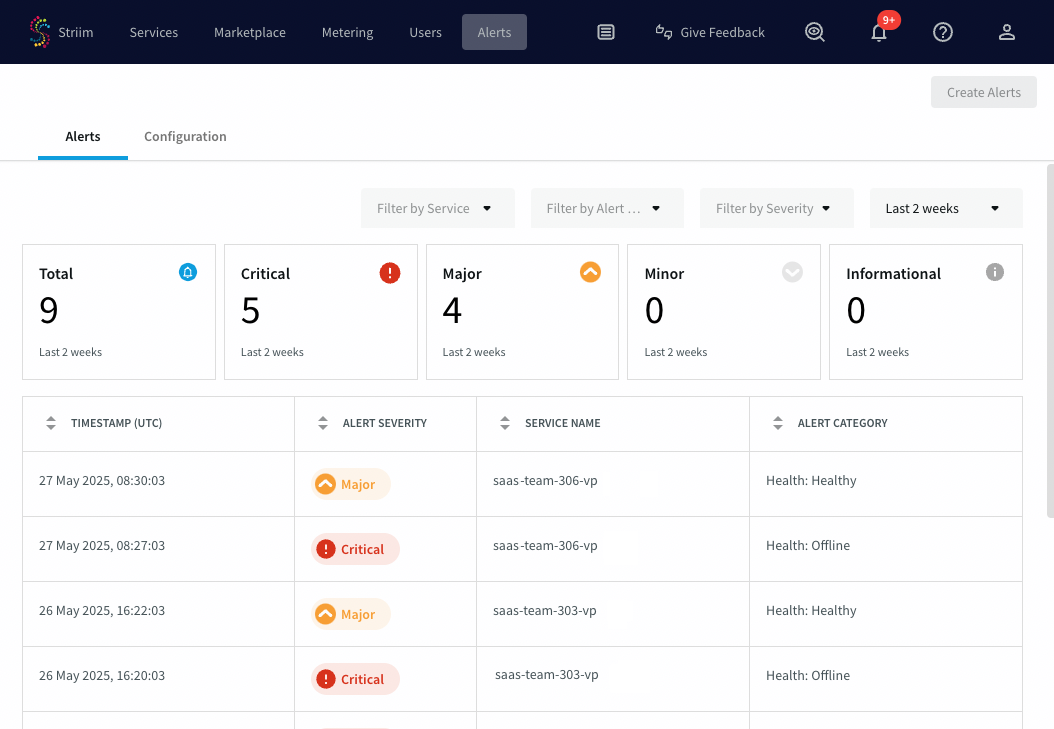Image resolution: width=1054 pixels, height=729 pixels.
Task: Click the orange chevron icon on the Major card
Action: pyautogui.click(x=590, y=271)
